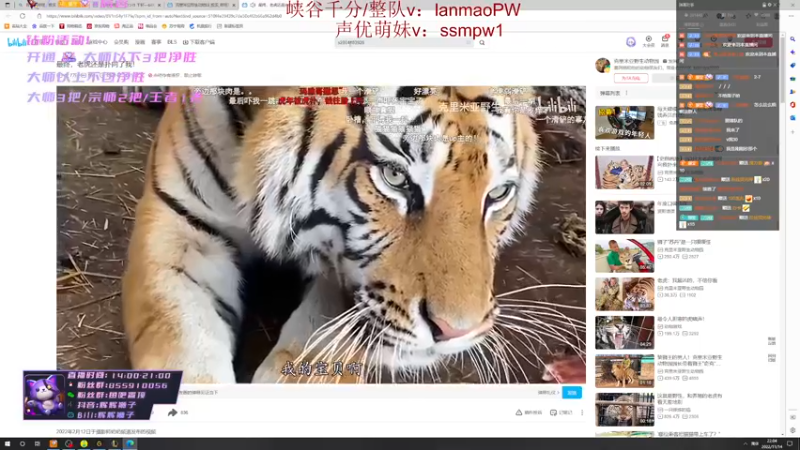Click the browser tab actions icon at far left

[x=7, y=5]
